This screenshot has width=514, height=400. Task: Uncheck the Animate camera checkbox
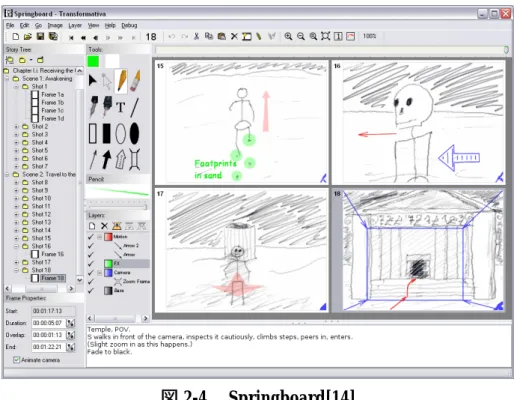(x=16, y=360)
